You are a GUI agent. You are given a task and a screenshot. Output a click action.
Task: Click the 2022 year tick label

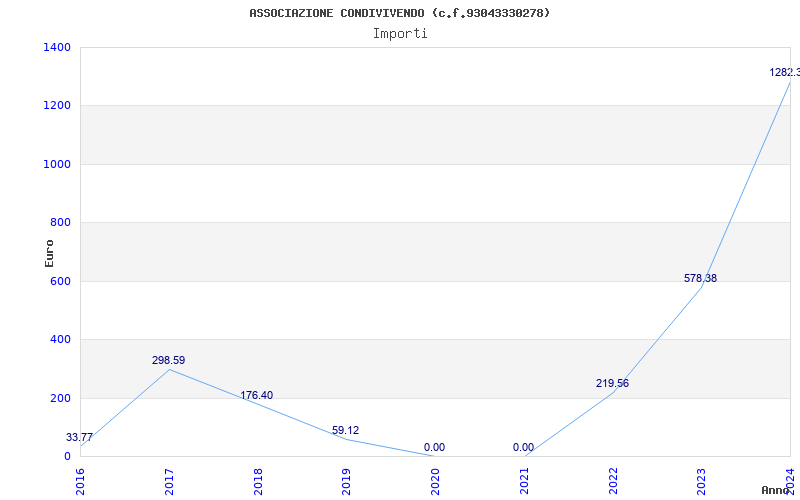tap(613, 481)
